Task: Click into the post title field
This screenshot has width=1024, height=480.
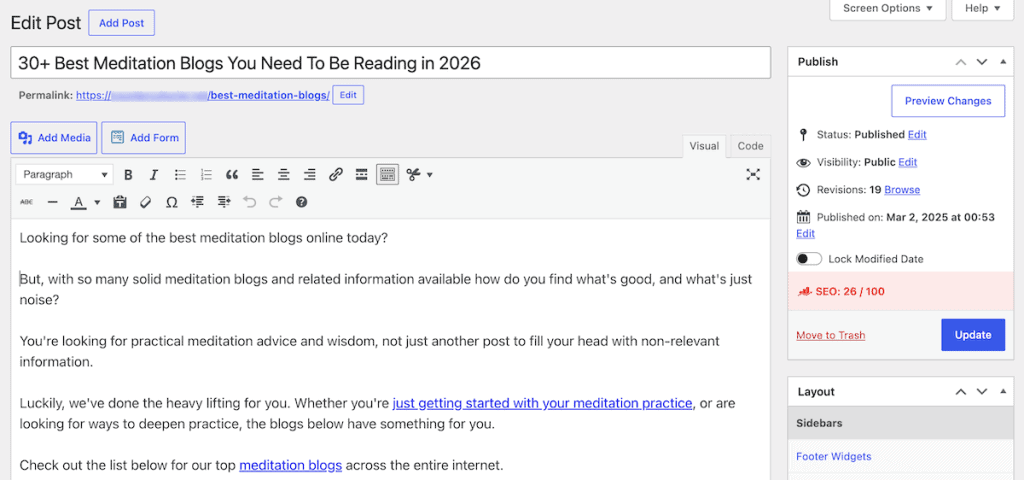Action: click(x=391, y=63)
